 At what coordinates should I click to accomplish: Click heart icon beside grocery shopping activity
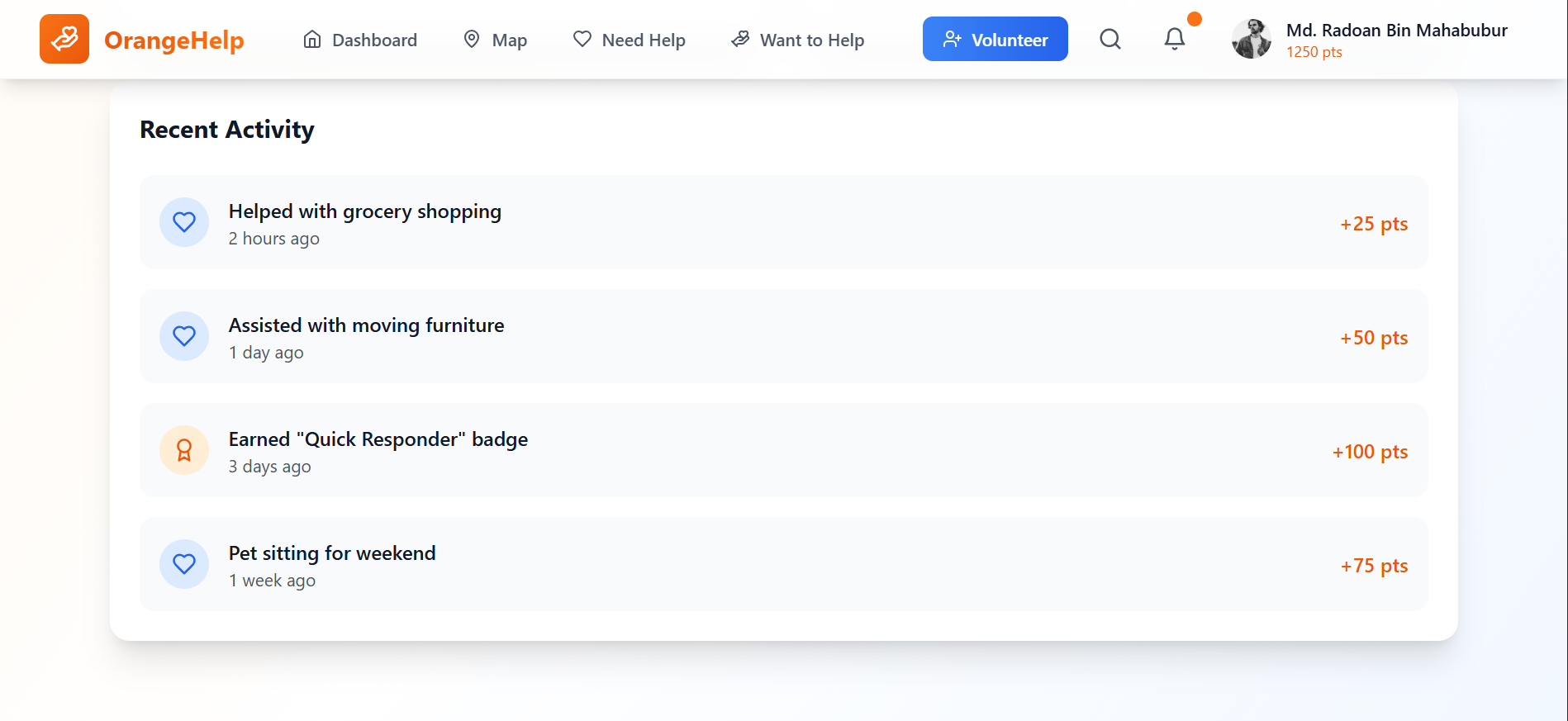tap(184, 222)
